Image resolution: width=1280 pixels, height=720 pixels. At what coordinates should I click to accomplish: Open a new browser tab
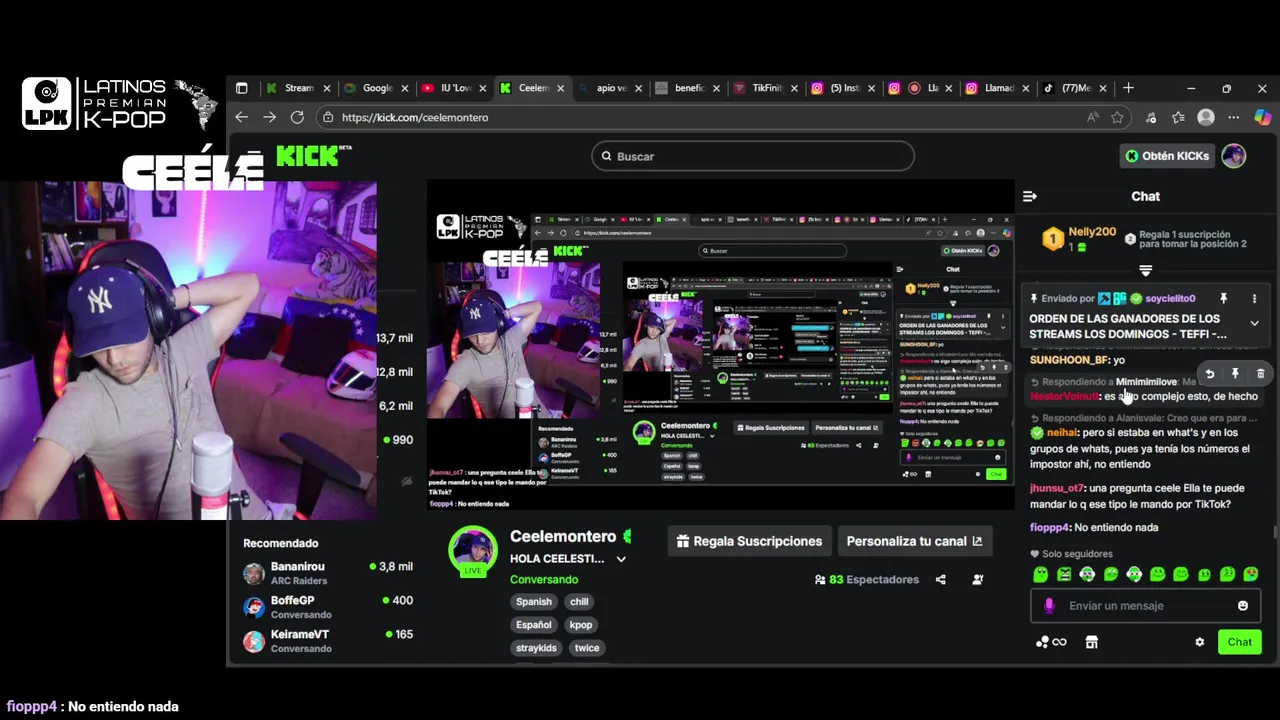pos(1128,88)
